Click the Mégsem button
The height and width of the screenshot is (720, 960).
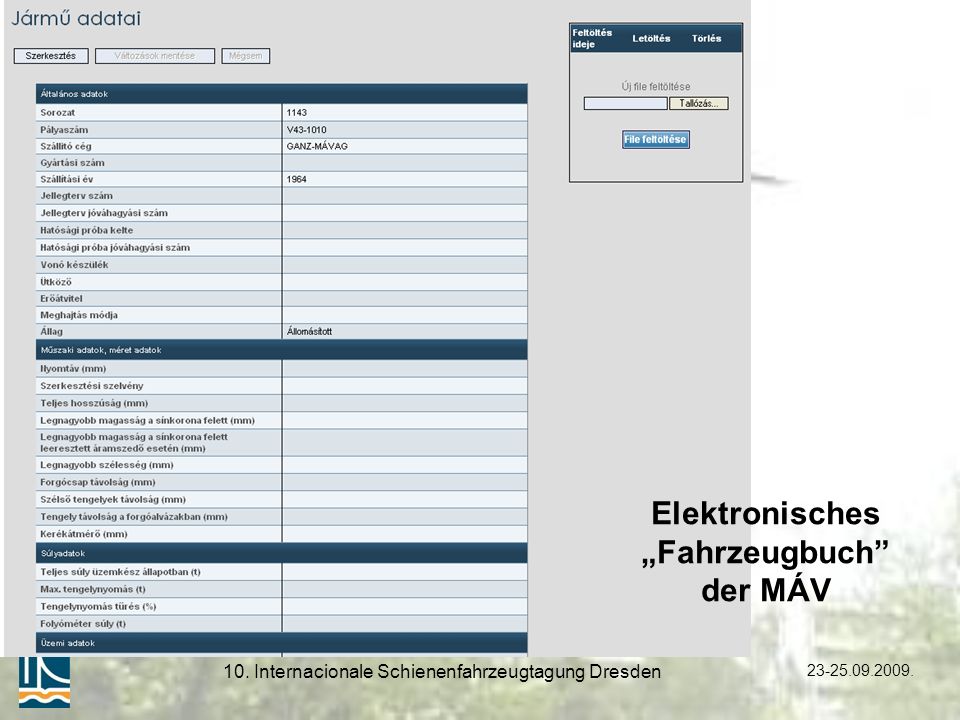point(246,56)
